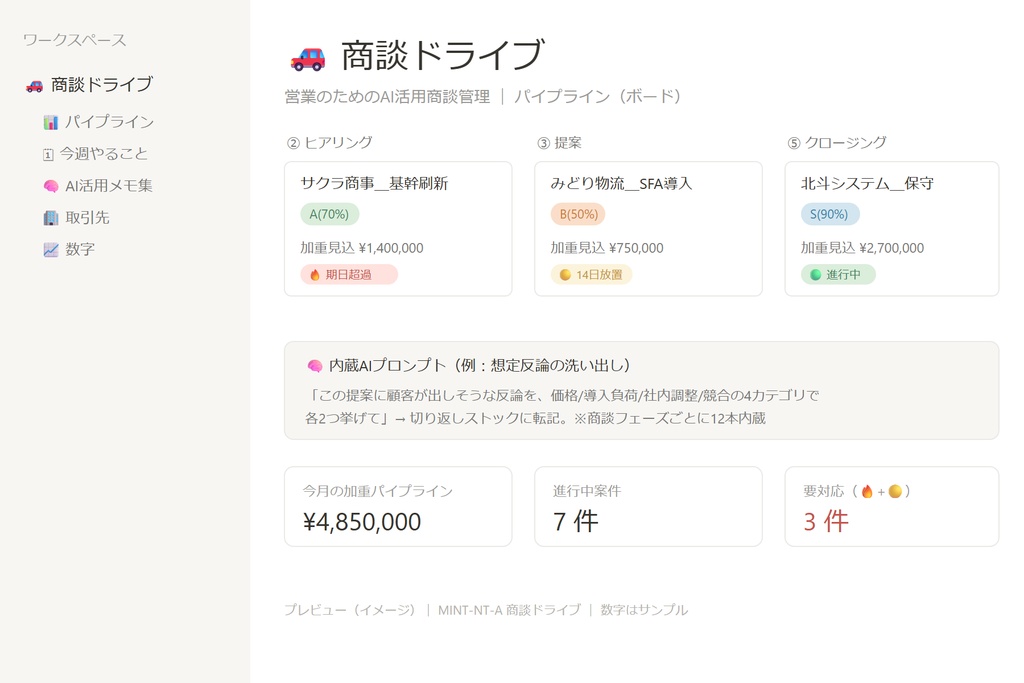
Task: Click 加重見込 ¥750,000 value
Action: 607,248
